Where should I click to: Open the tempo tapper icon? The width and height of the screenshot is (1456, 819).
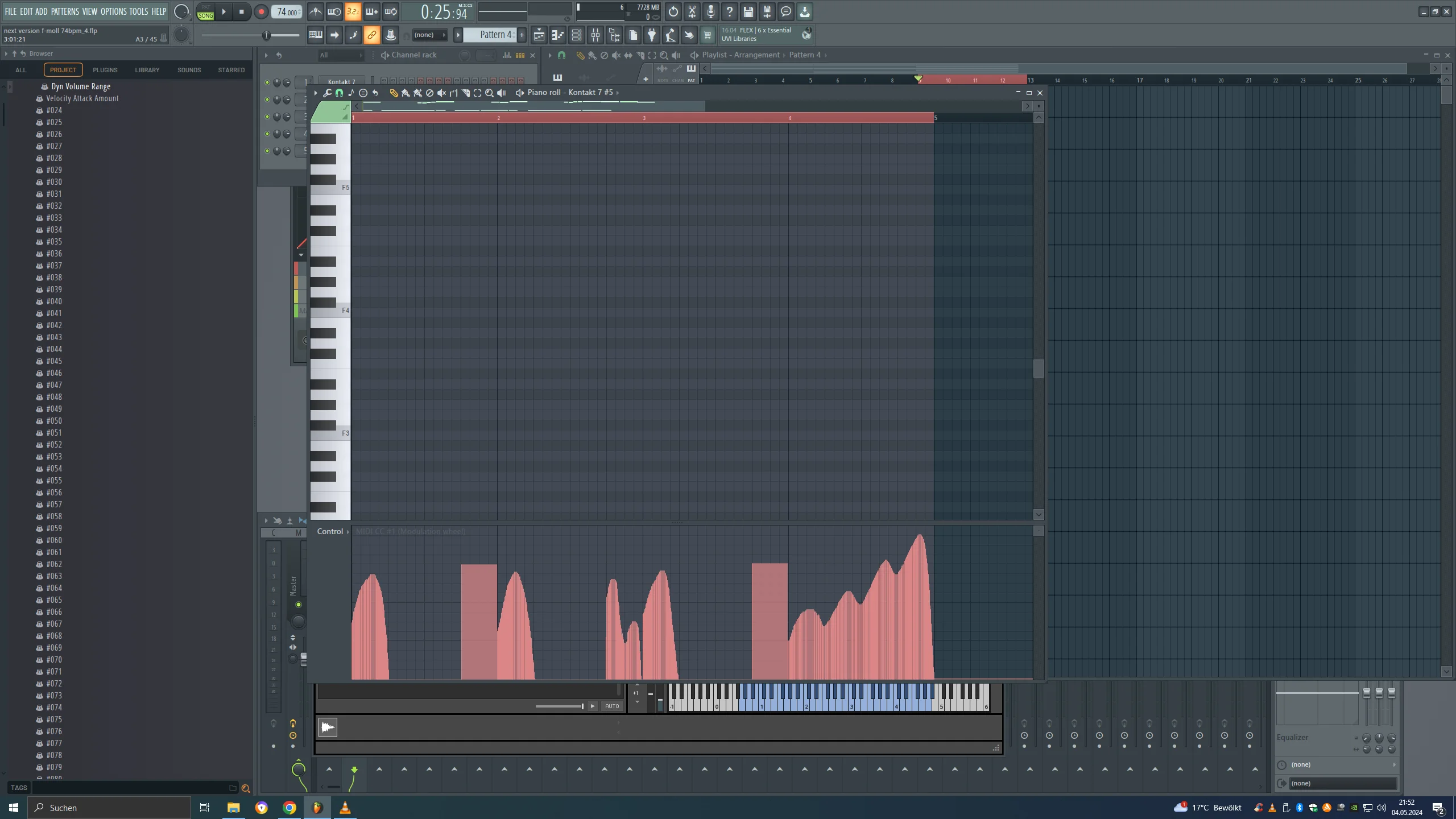coord(670,35)
